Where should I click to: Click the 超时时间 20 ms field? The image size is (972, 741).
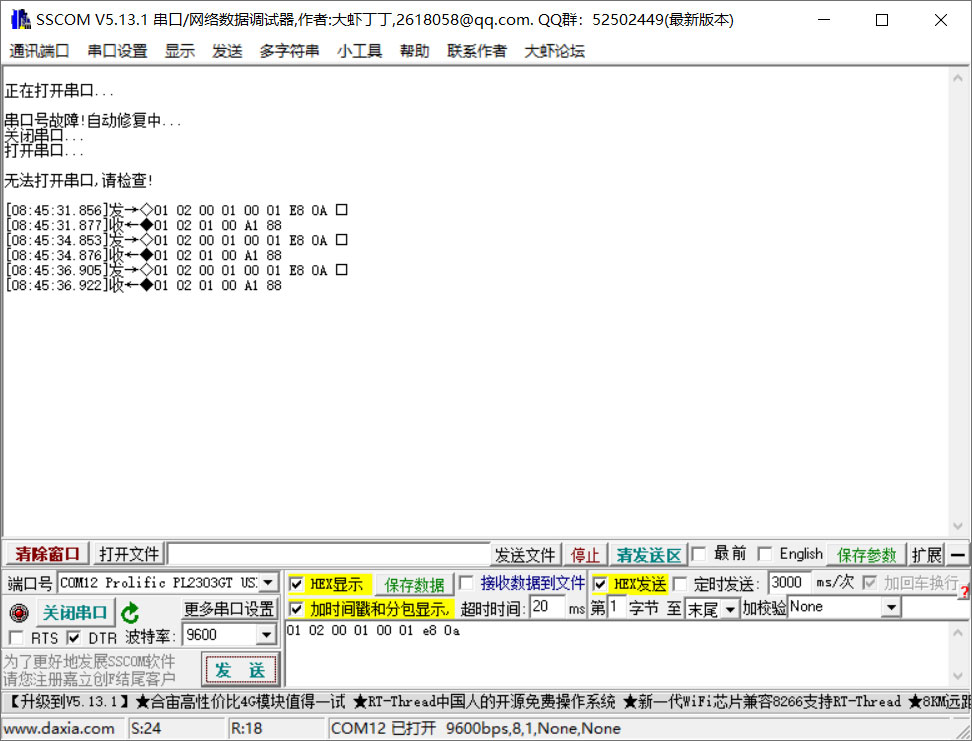[x=547, y=606]
